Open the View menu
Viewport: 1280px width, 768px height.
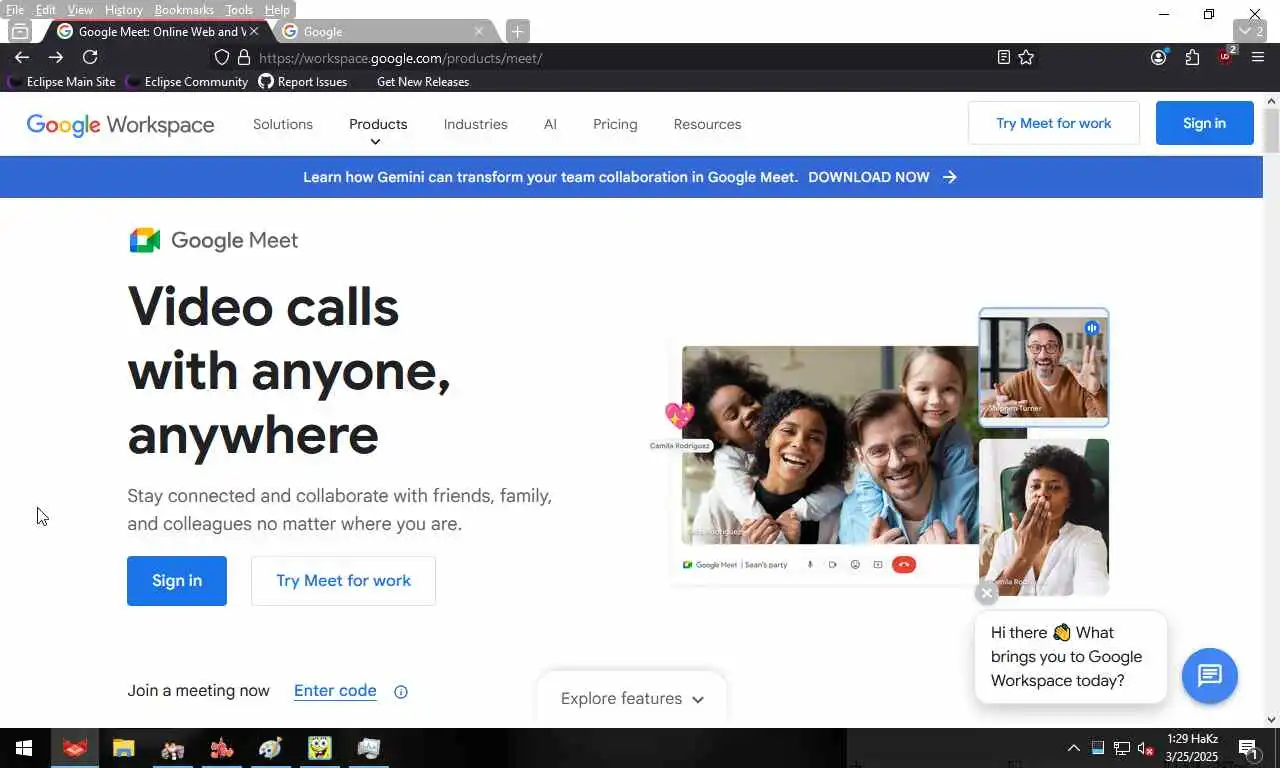click(x=80, y=10)
